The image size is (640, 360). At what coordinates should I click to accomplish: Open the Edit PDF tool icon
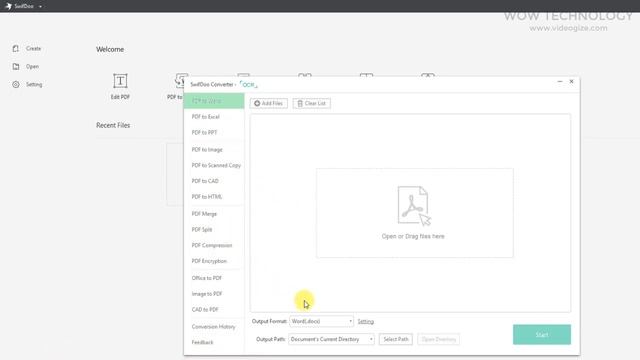pyautogui.click(x=120, y=81)
